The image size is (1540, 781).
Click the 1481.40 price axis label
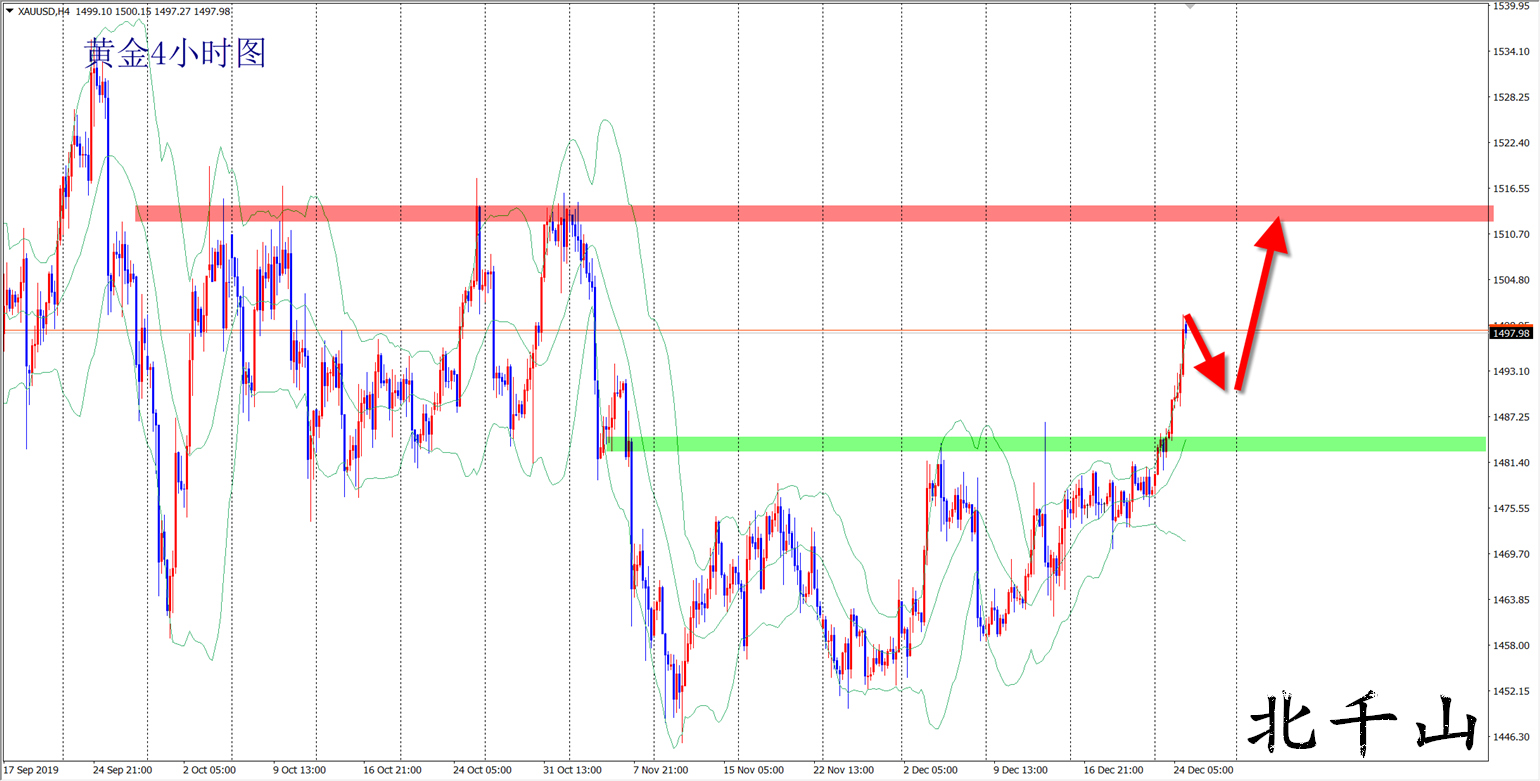pos(1511,462)
